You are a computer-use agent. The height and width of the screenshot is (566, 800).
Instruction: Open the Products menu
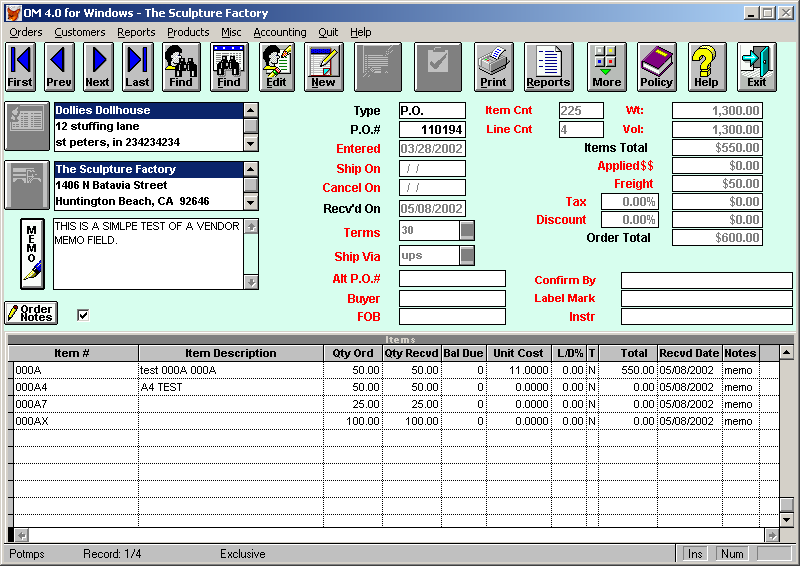pos(188,32)
